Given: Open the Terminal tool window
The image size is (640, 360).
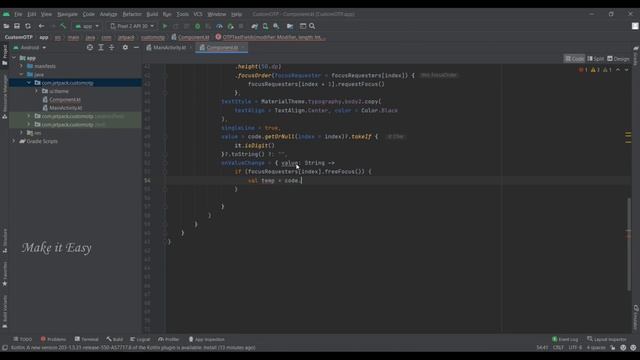Looking at the screenshot, I should pos(87,339).
